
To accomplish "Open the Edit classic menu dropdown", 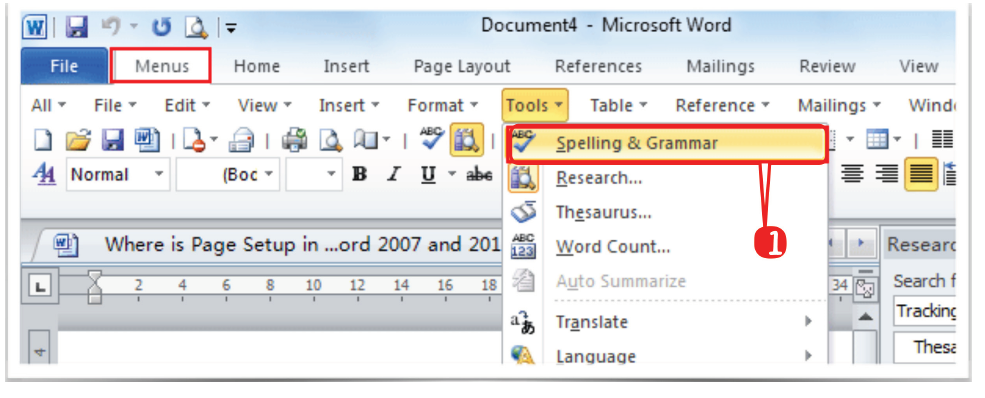I will [x=187, y=105].
